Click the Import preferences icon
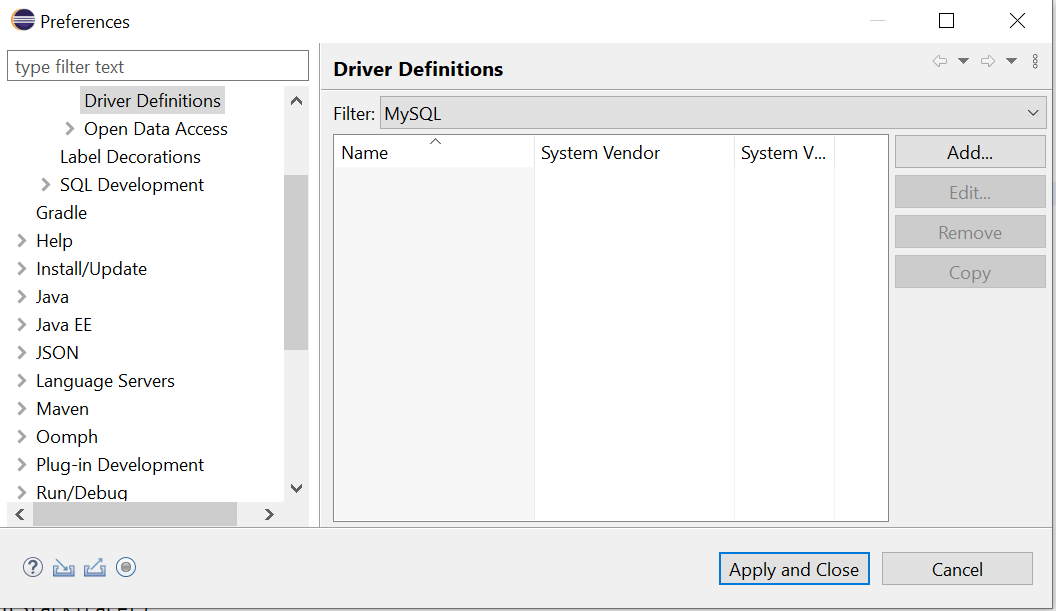 coord(63,567)
